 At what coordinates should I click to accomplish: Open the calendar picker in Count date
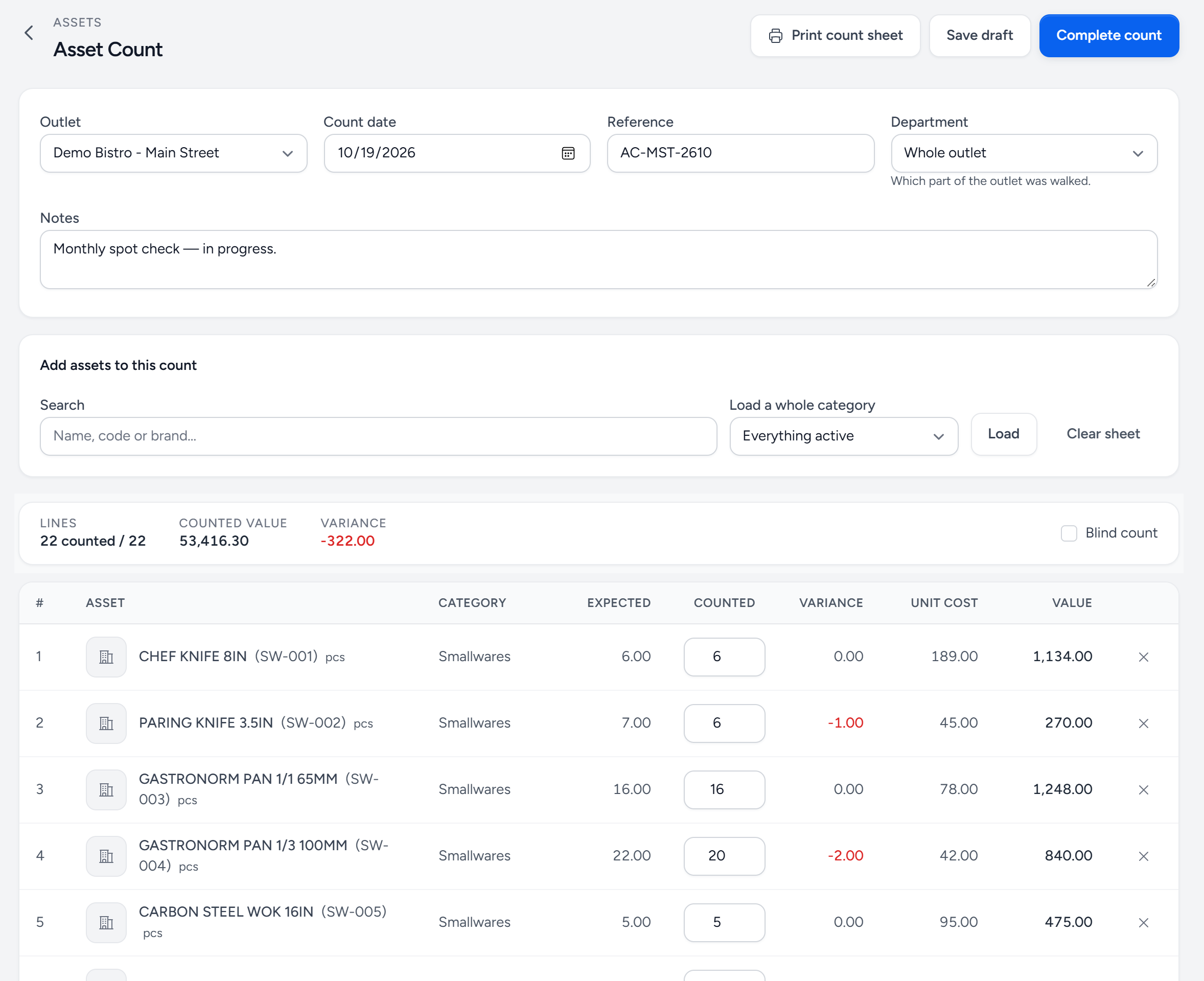coord(568,153)
